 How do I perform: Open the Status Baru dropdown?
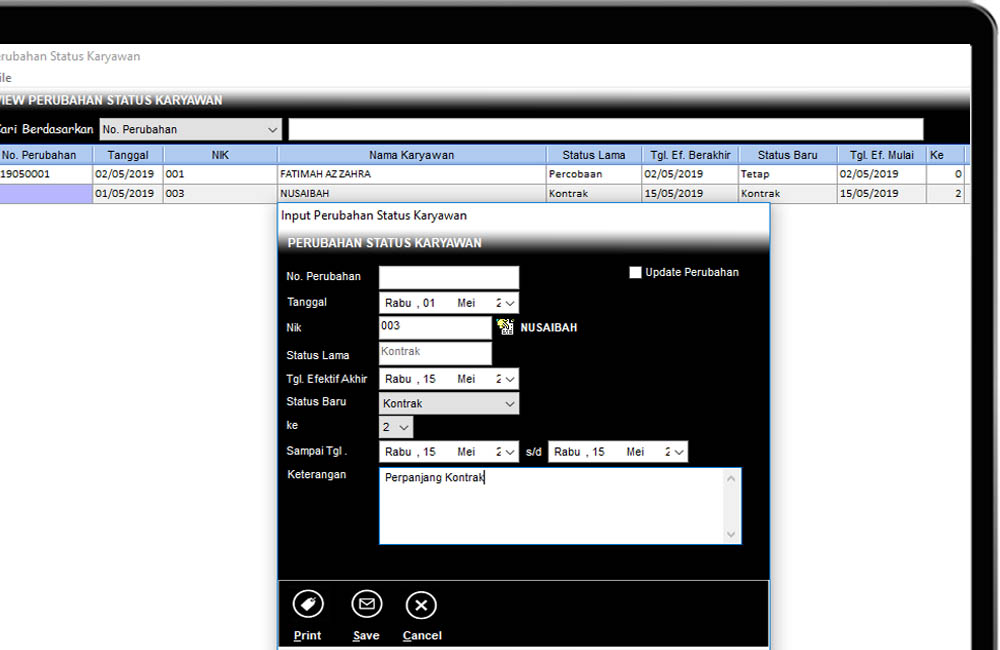(x=510, y=404)
